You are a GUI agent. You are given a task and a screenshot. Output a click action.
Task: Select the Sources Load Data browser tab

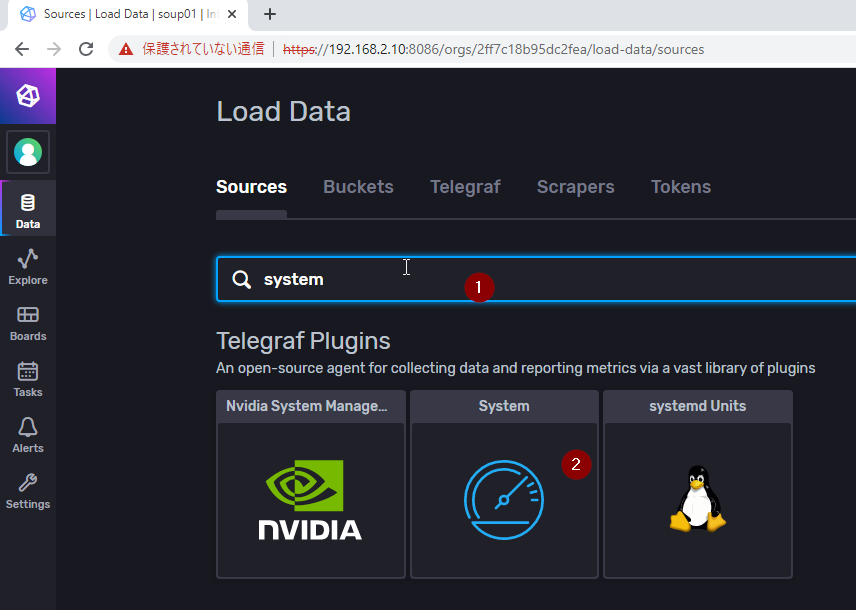point(128,15)
